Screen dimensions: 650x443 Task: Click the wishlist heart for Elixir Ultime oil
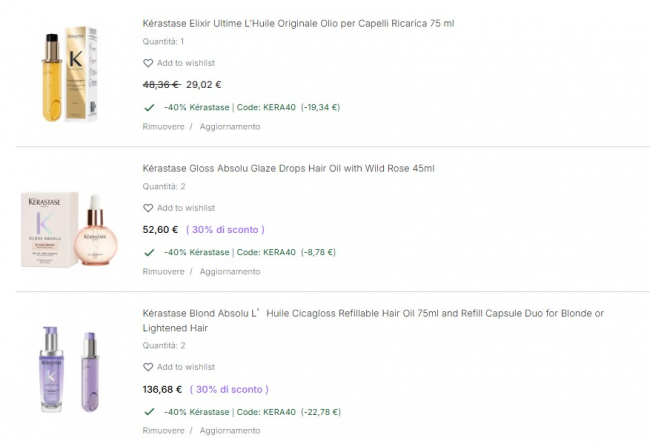[148, 63]
